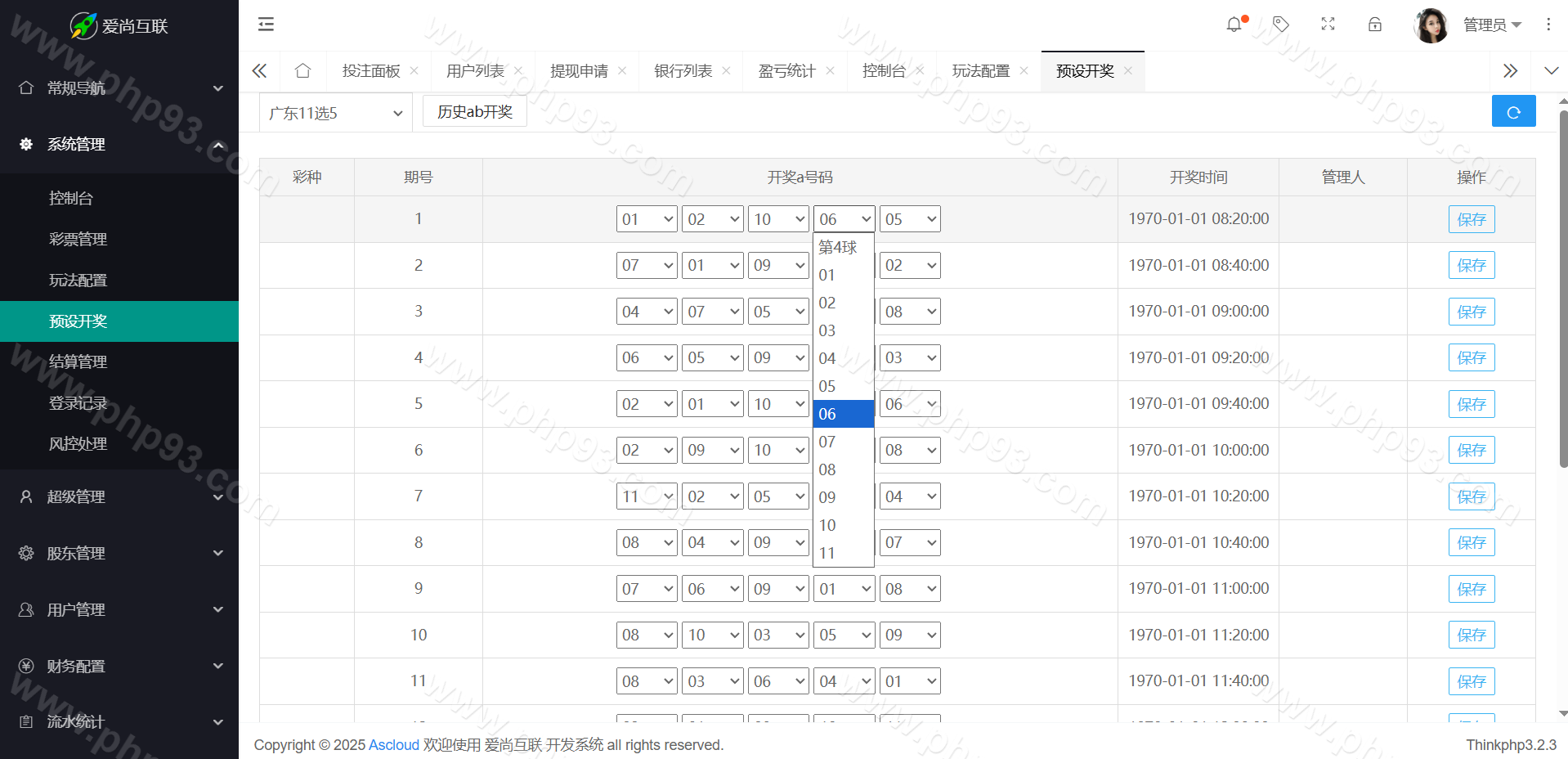Enter fullscreen using the expand icon
1568x759 pixels.
point(1328,25)
